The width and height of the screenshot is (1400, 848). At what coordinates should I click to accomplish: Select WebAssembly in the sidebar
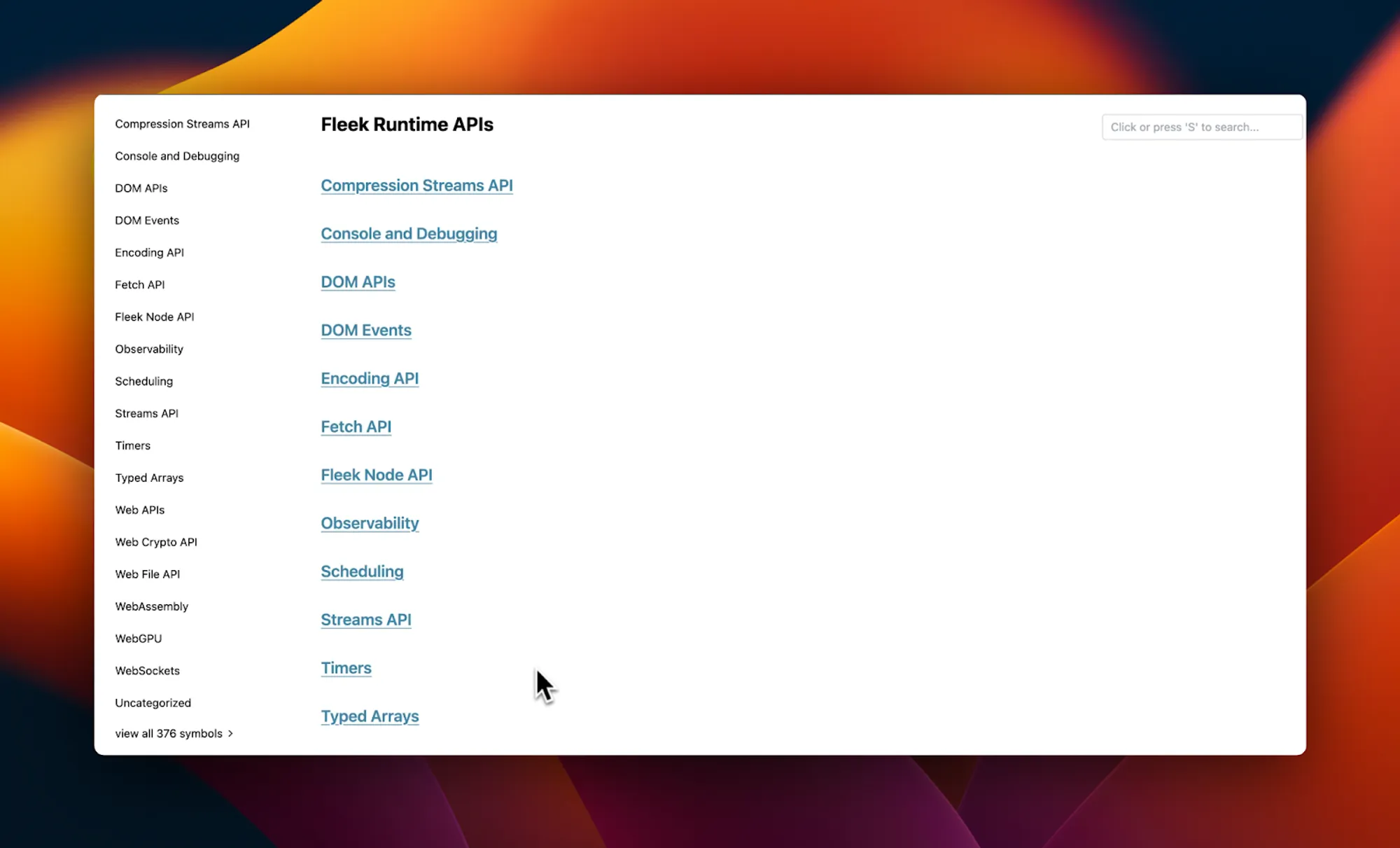(151, 606)
